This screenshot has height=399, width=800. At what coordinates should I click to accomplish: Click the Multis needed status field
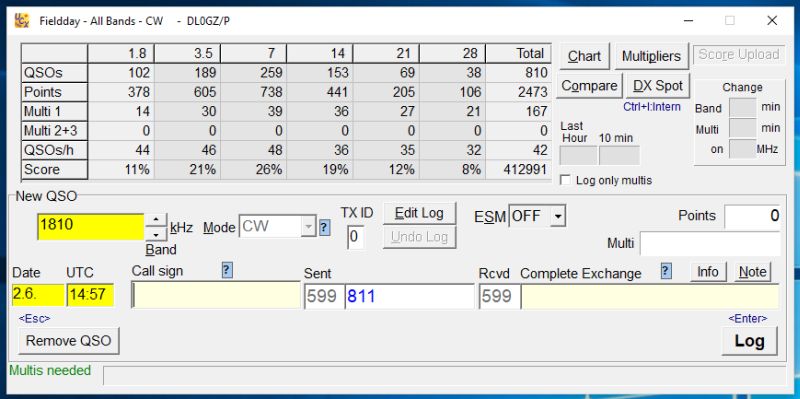tap(444, 375)
